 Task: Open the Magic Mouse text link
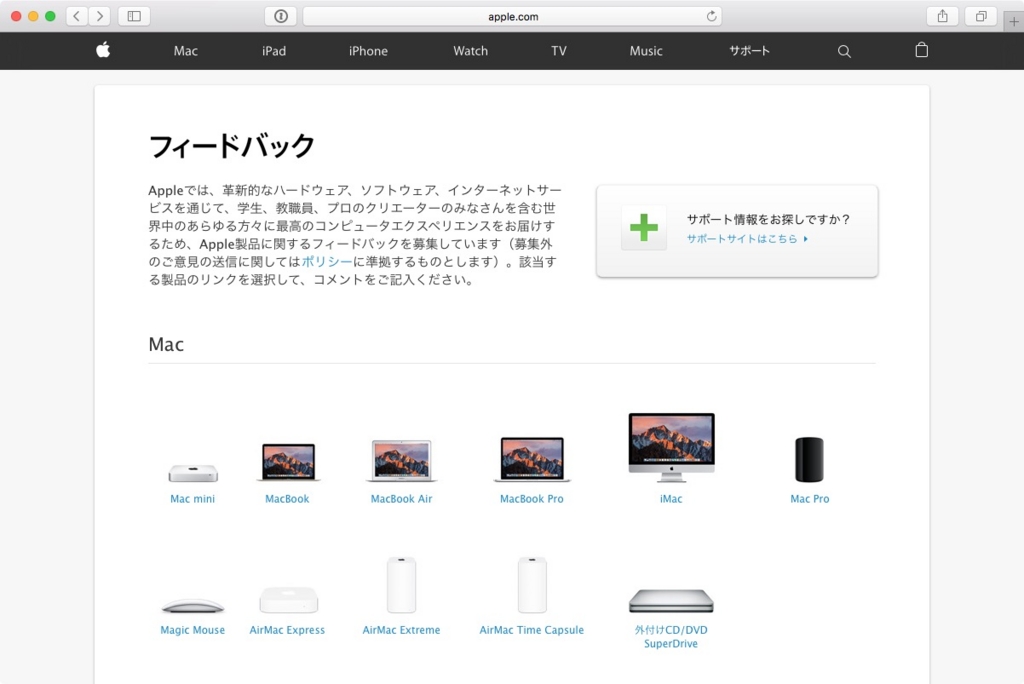coord(193,630)
